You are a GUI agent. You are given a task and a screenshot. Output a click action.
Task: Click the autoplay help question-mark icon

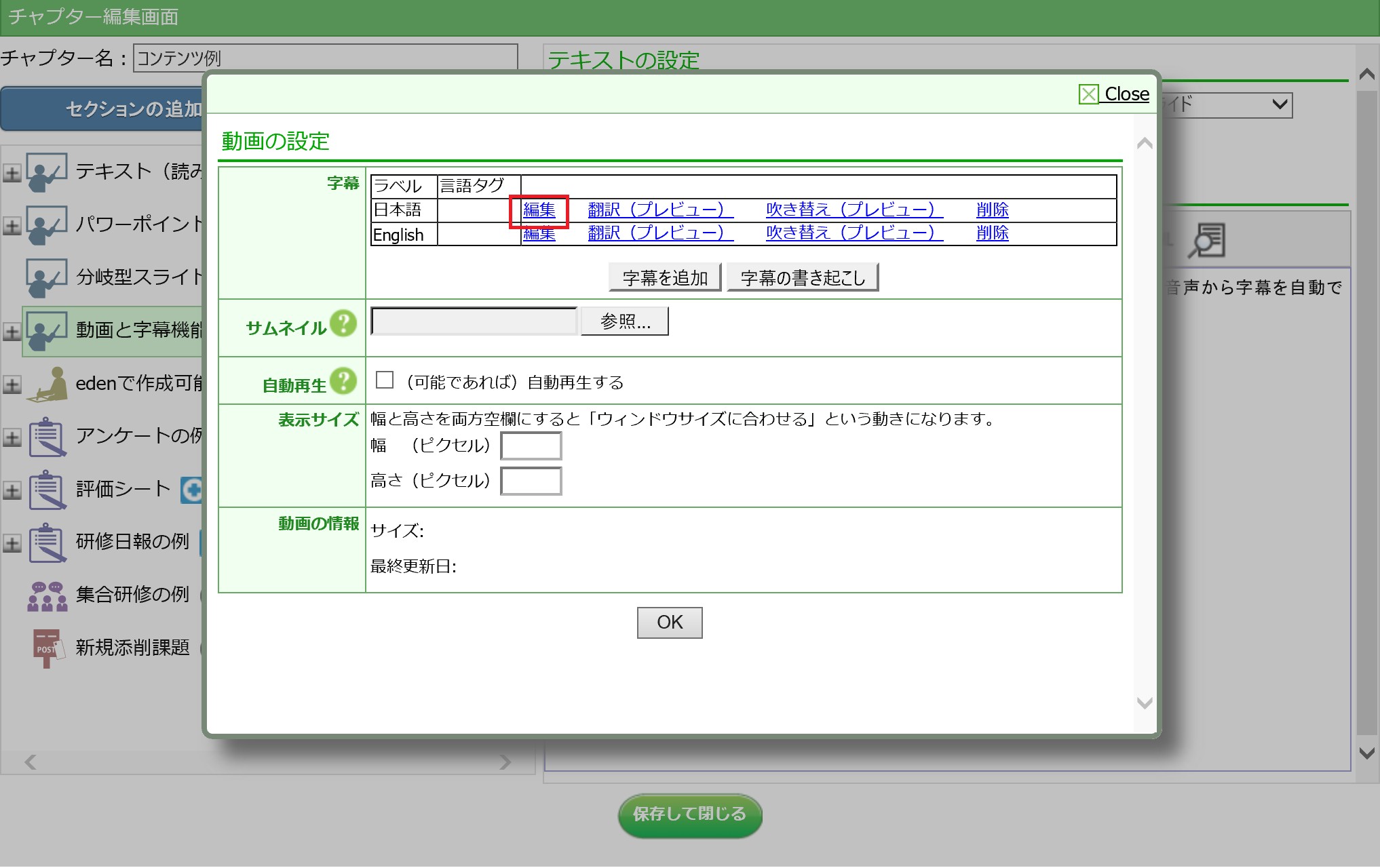point(343,381)
